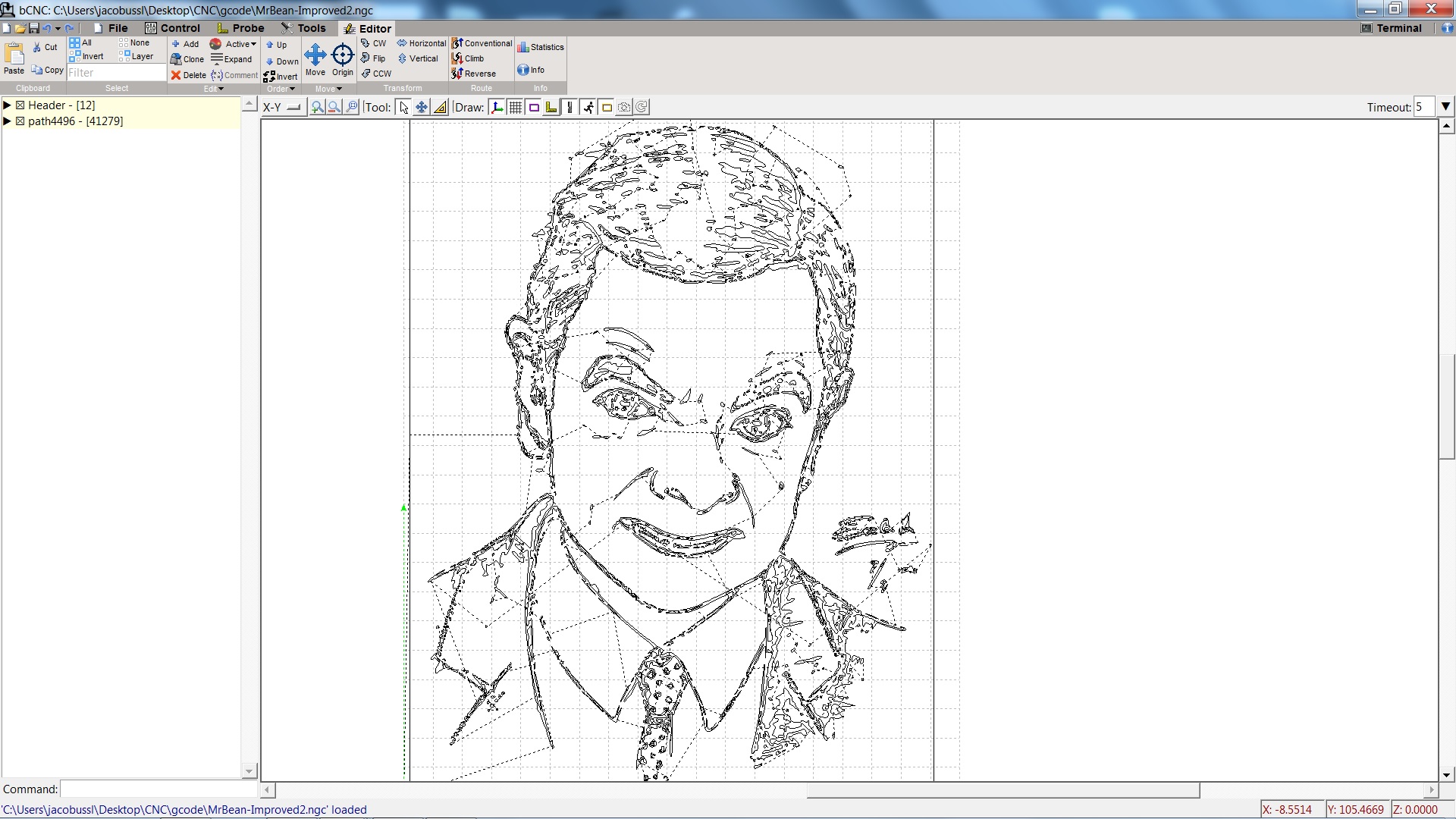Toggle the path4496 block enable checkbox
This screenshot has width=1456, height=819.
20,121
